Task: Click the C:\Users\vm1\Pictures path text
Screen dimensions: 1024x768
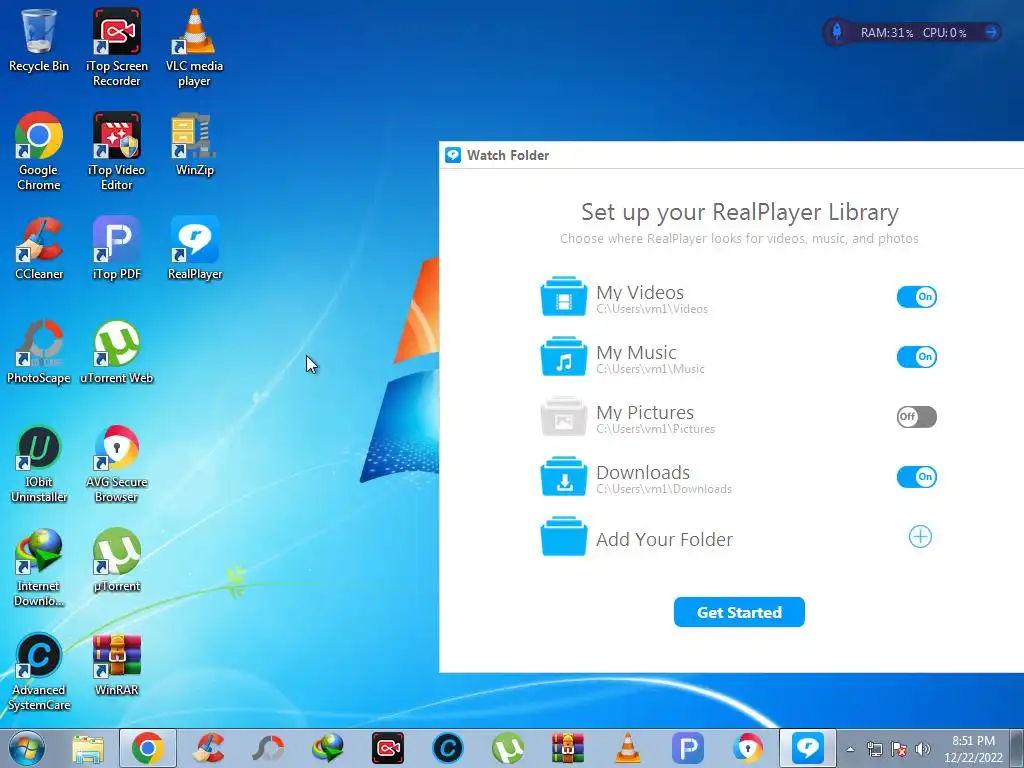Action: pos(656,429)
